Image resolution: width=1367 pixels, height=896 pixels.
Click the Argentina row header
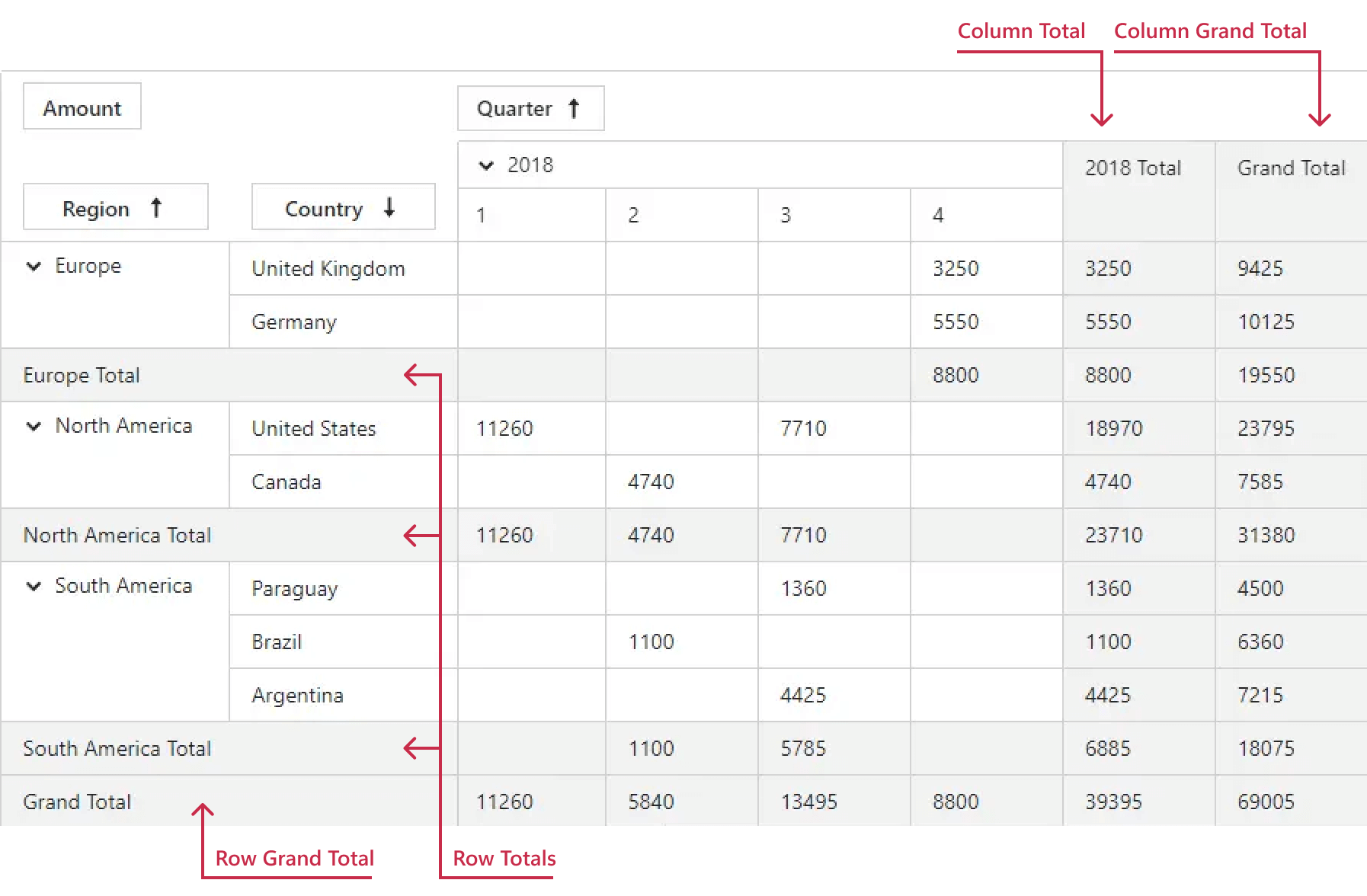click(297, 696)
